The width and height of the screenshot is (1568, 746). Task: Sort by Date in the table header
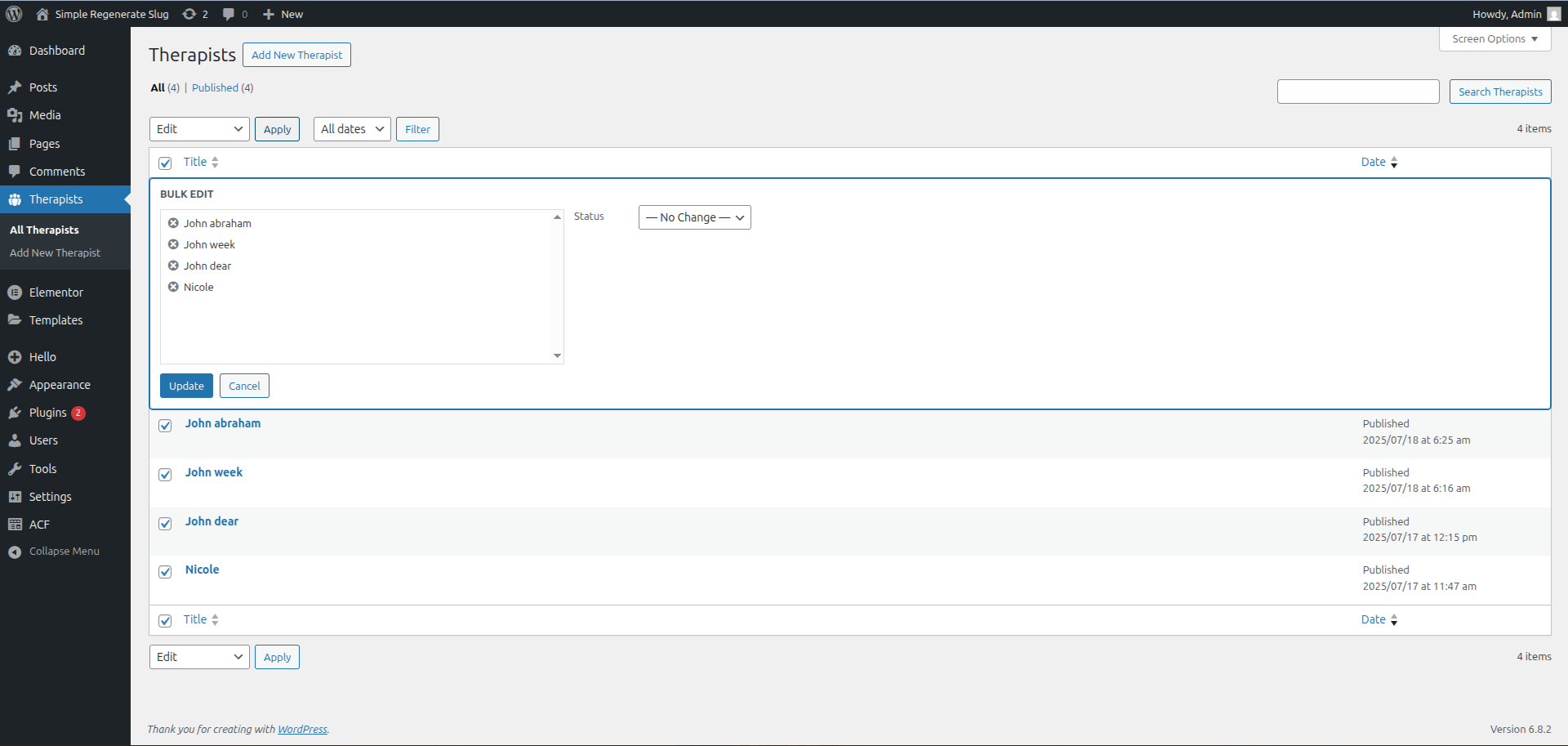(1379, 162)
